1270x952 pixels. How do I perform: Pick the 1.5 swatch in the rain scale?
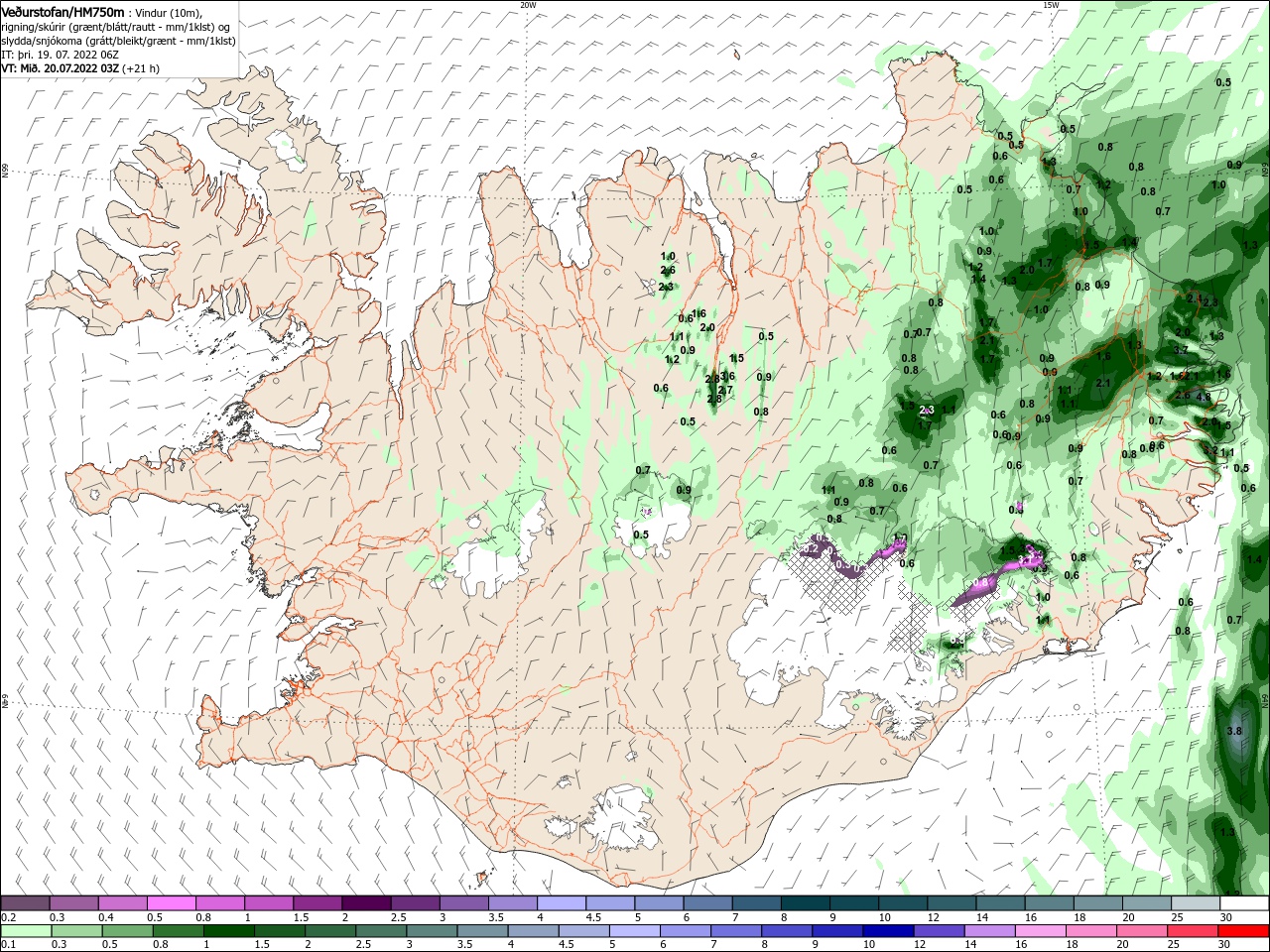click(281, 931)
